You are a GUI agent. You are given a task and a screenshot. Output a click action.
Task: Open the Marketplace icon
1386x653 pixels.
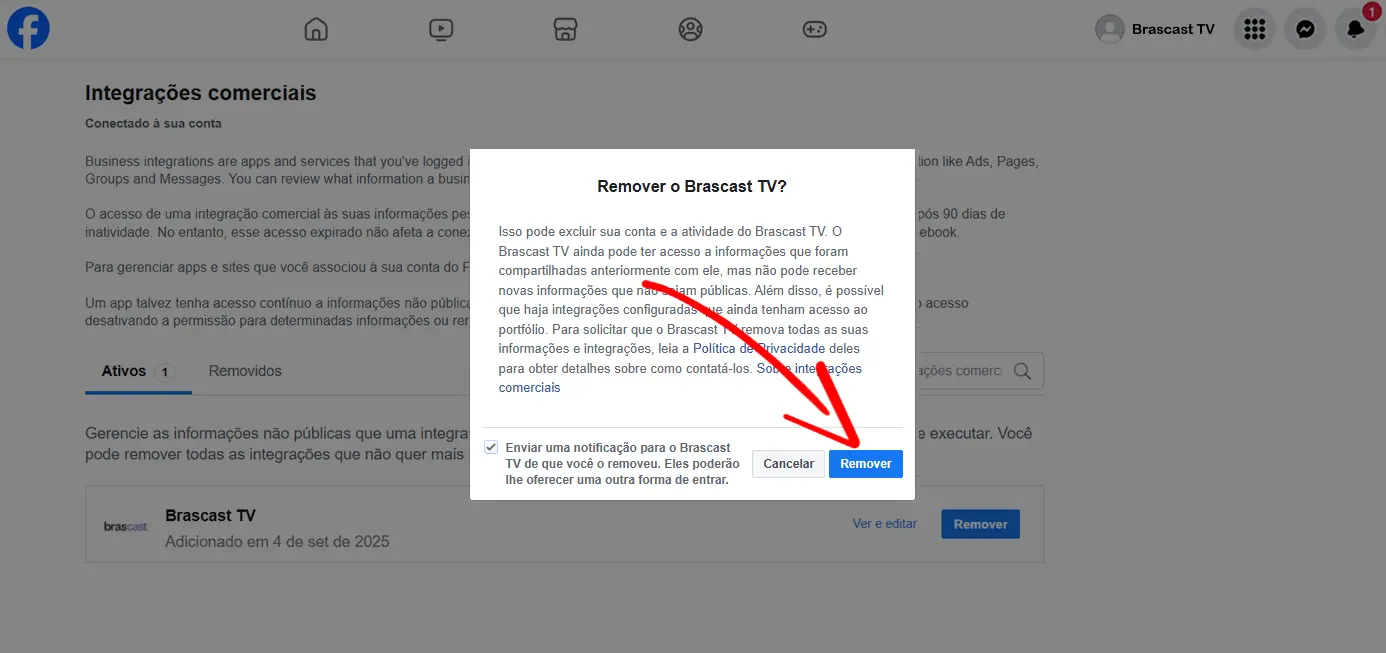[x=566, y=29]
